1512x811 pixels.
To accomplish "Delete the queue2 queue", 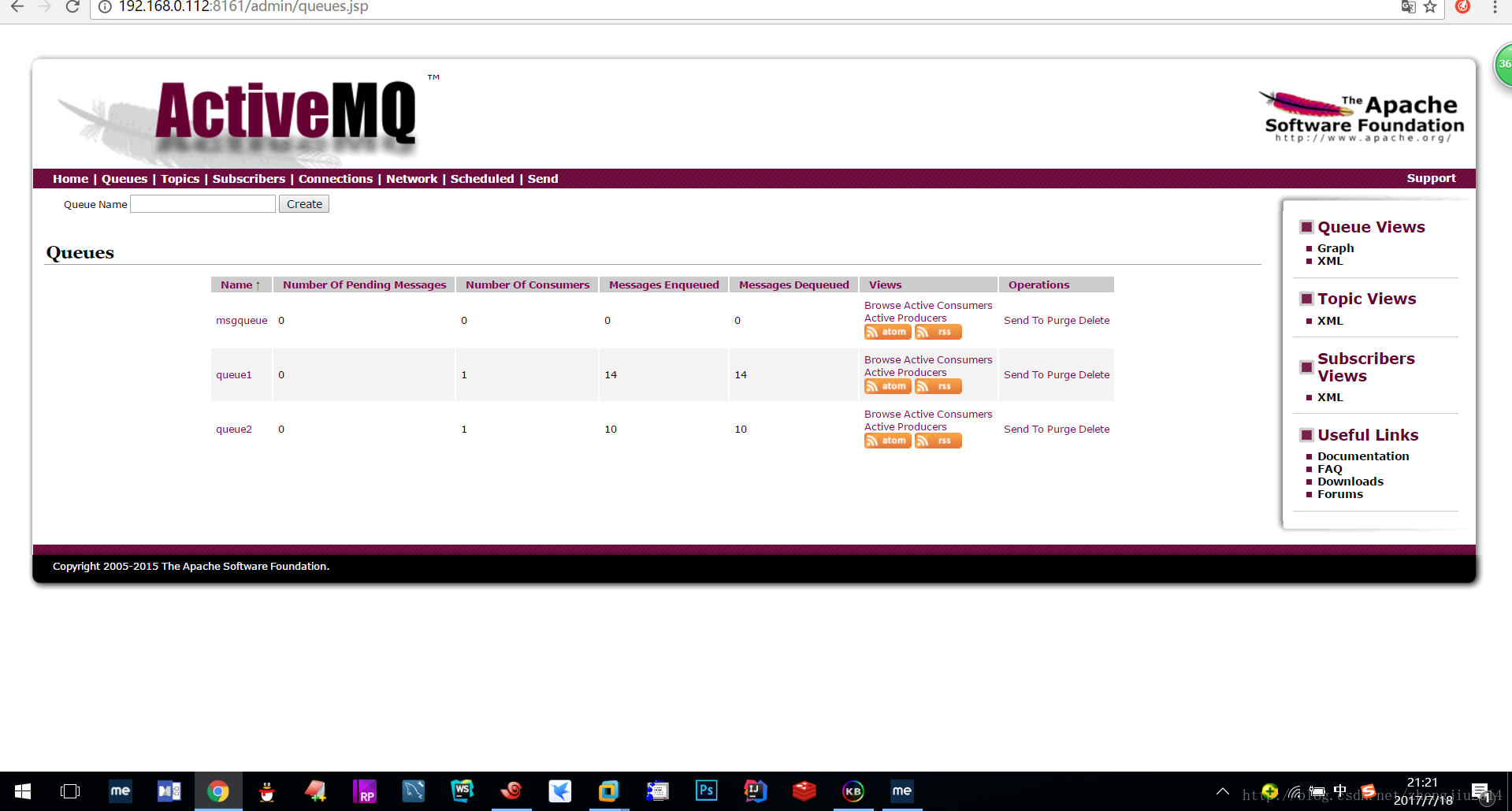I will [1094, 429].
